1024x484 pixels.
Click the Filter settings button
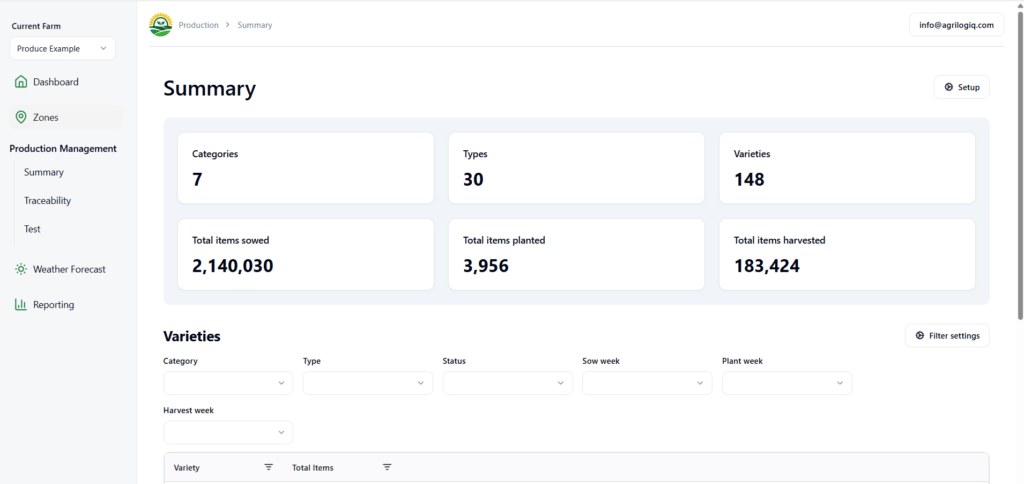(947, 335)
